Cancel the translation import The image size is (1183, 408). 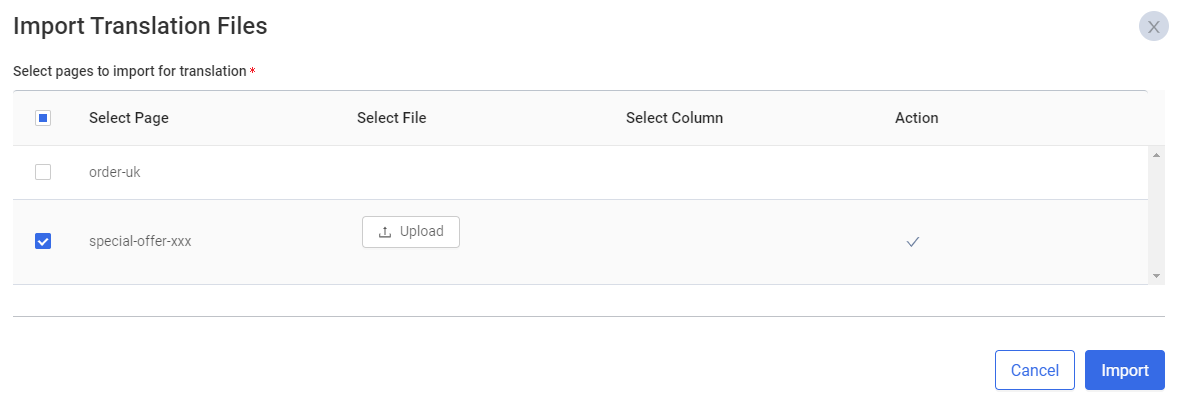[x=1034, y=370]
